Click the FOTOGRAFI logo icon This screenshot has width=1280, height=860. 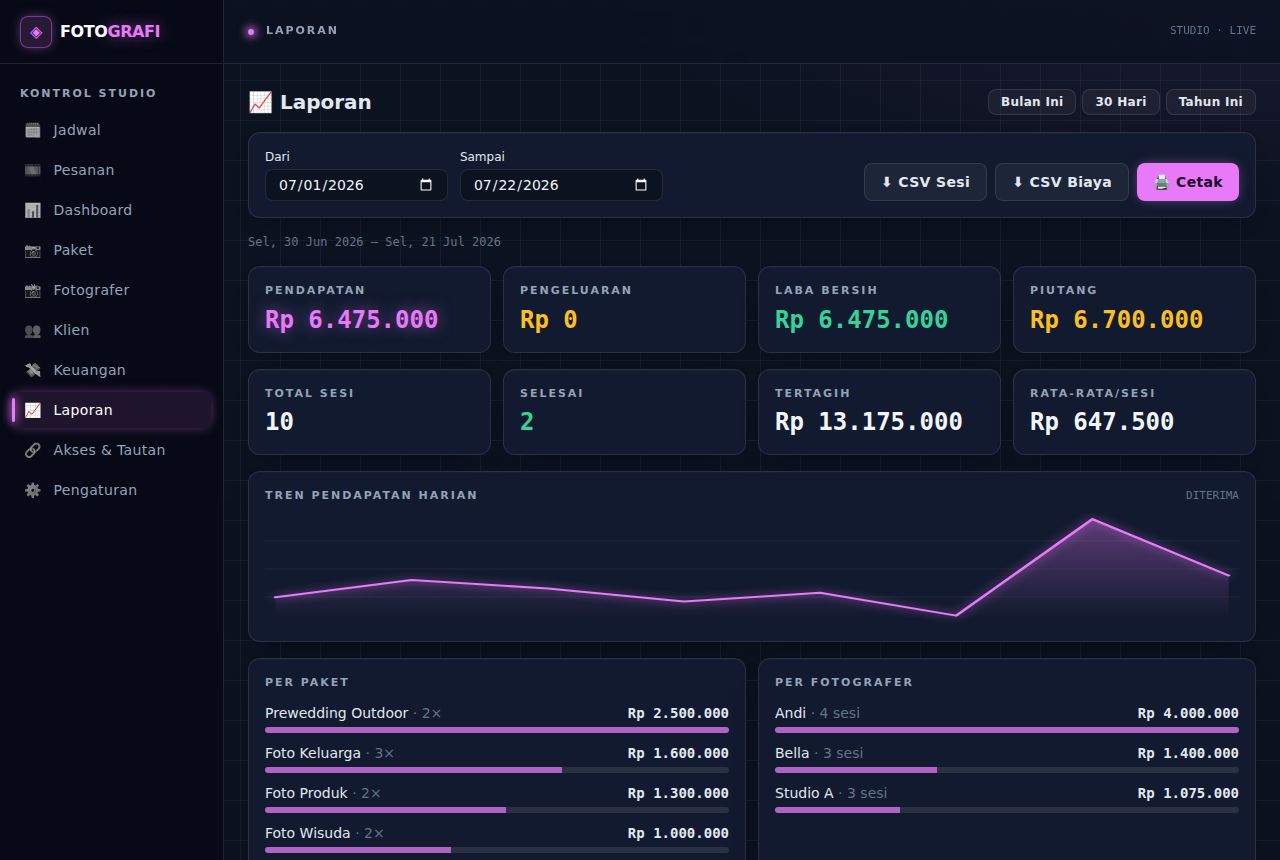click(x=36, y=32)
